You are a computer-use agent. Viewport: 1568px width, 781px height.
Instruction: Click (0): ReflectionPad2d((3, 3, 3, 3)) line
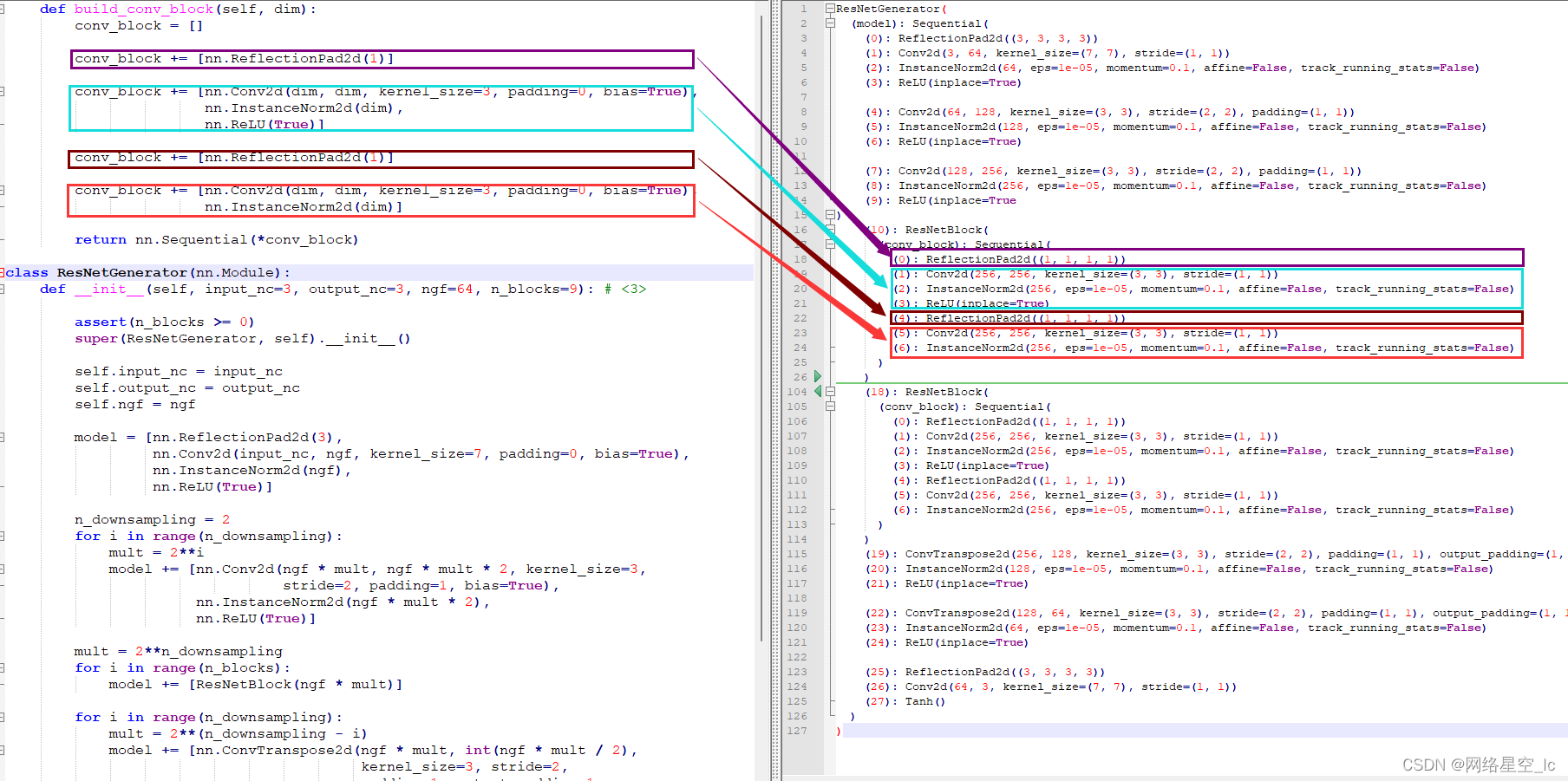(982, 38)
